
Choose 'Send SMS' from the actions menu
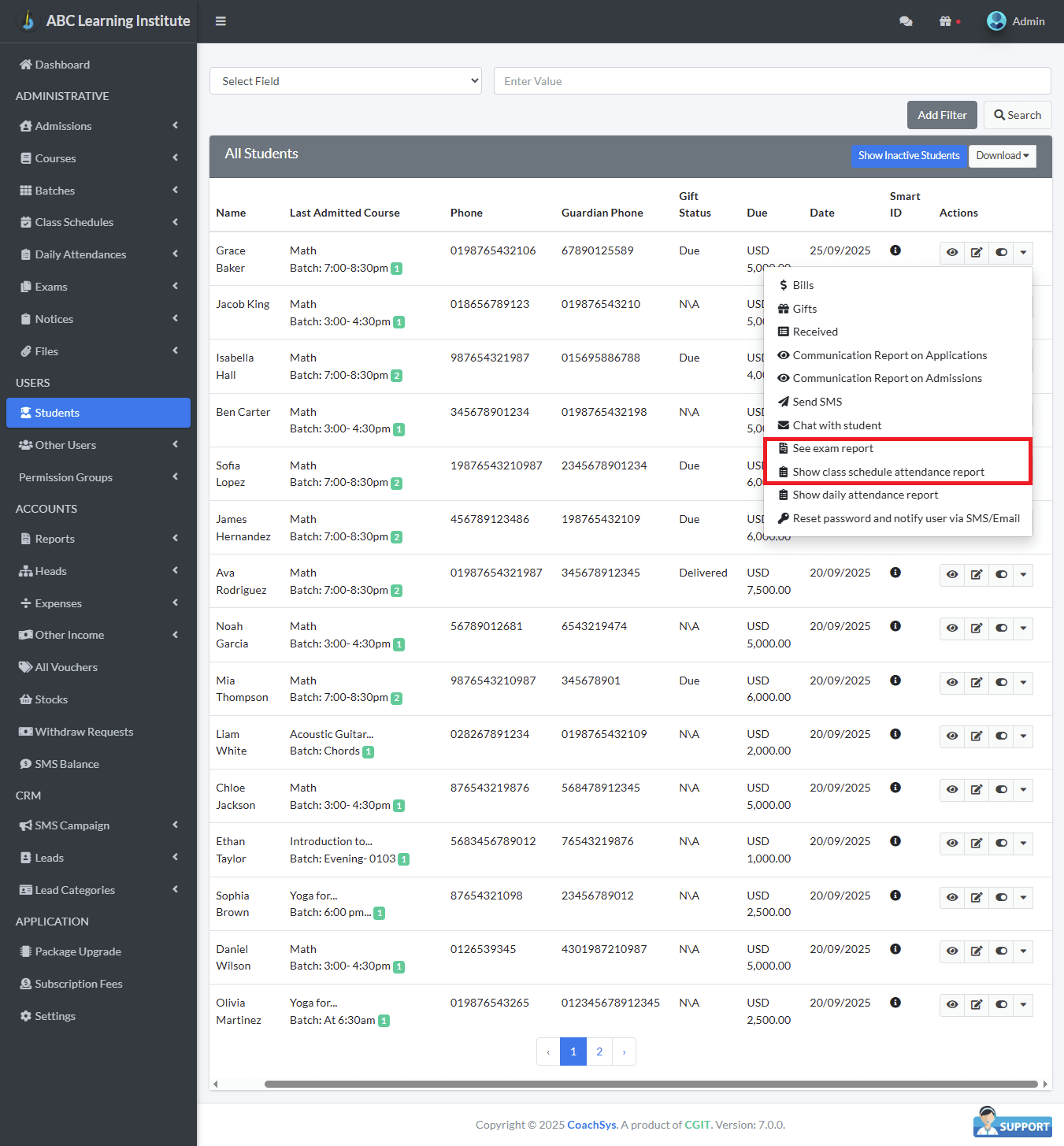tap(817, 402)
